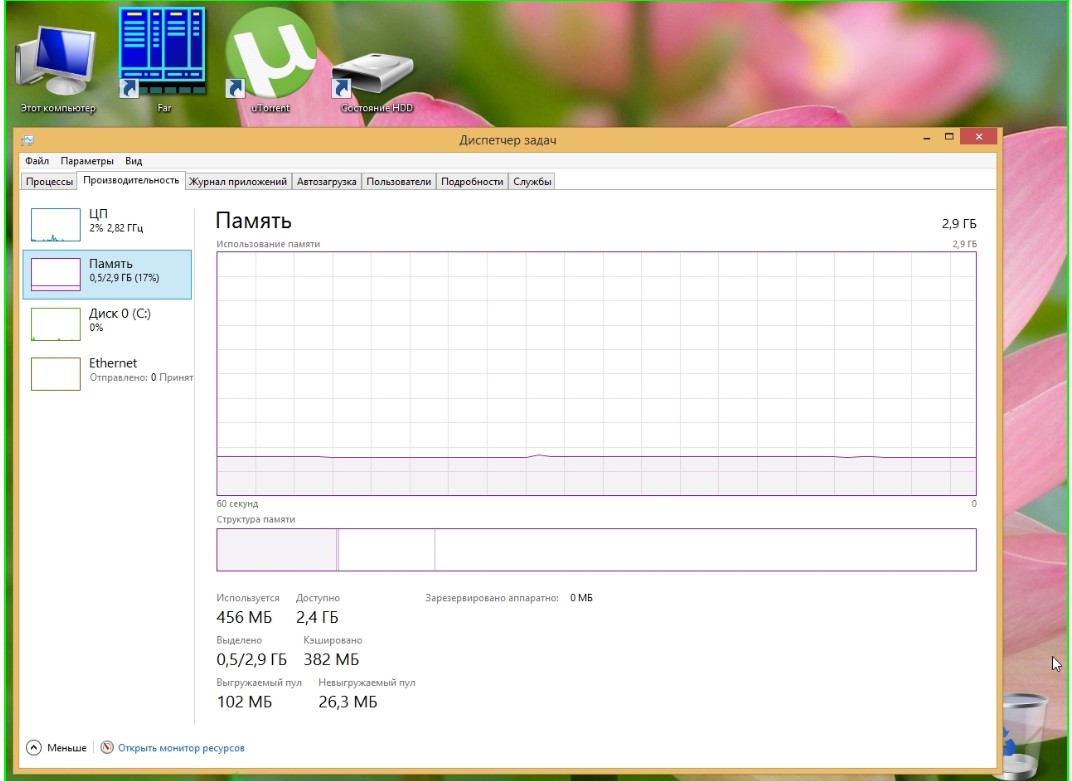Click the Структура памяти composition bar

[x=596, y=549]
